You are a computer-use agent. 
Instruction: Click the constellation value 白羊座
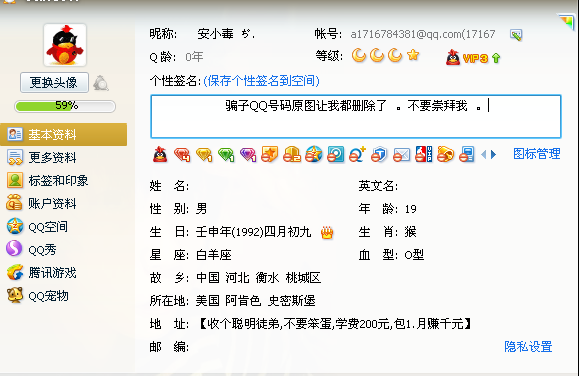tap(214, 255)
